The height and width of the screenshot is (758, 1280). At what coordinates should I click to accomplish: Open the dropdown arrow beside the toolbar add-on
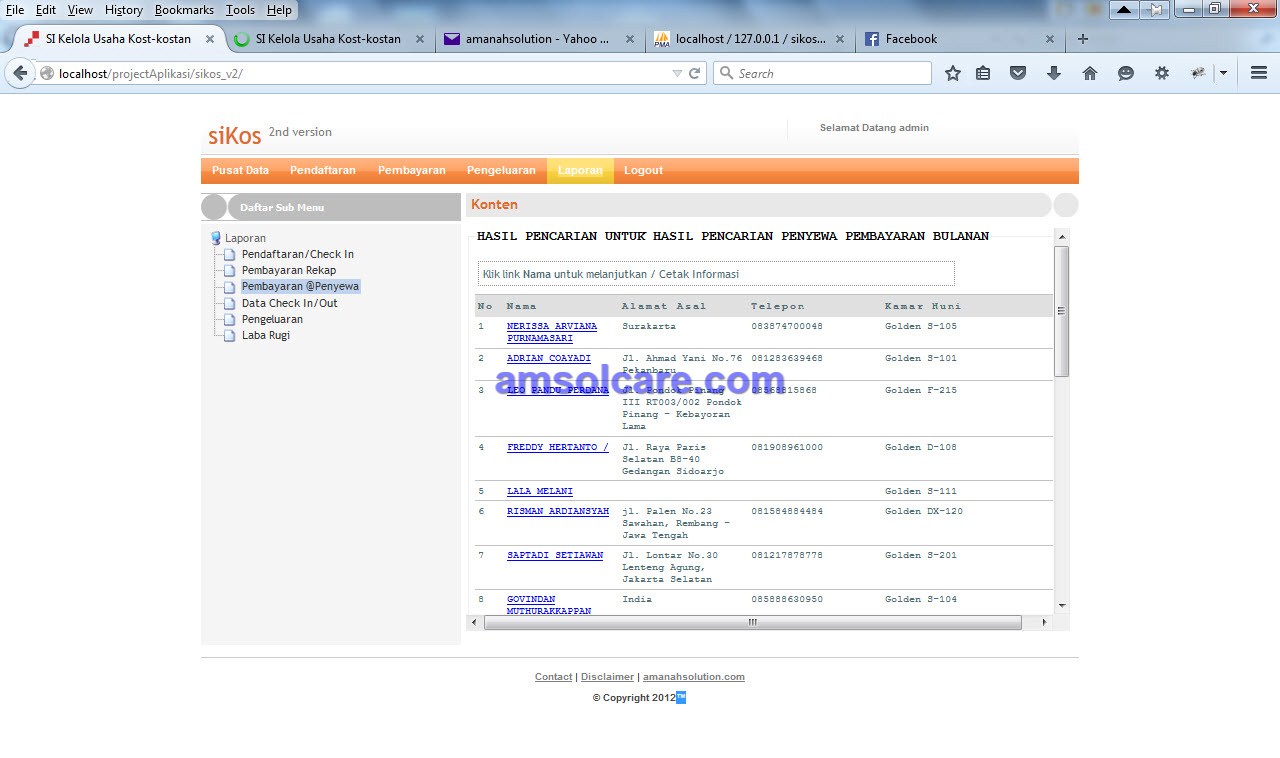coord(1223,73)
